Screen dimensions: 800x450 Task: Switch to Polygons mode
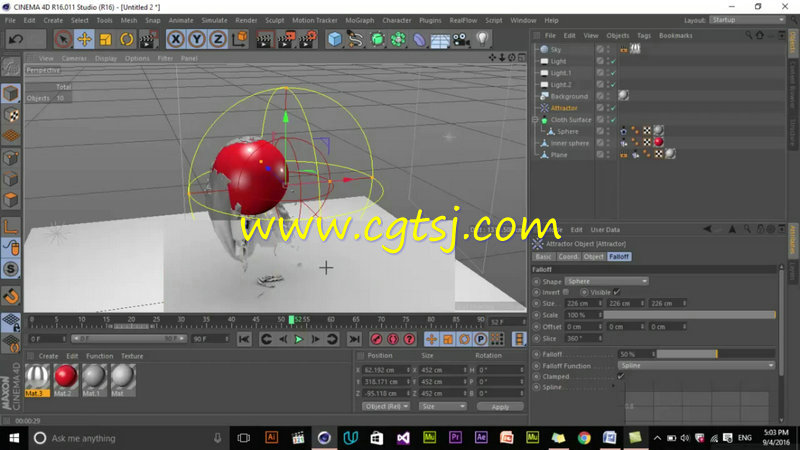(x=11, y=199)
